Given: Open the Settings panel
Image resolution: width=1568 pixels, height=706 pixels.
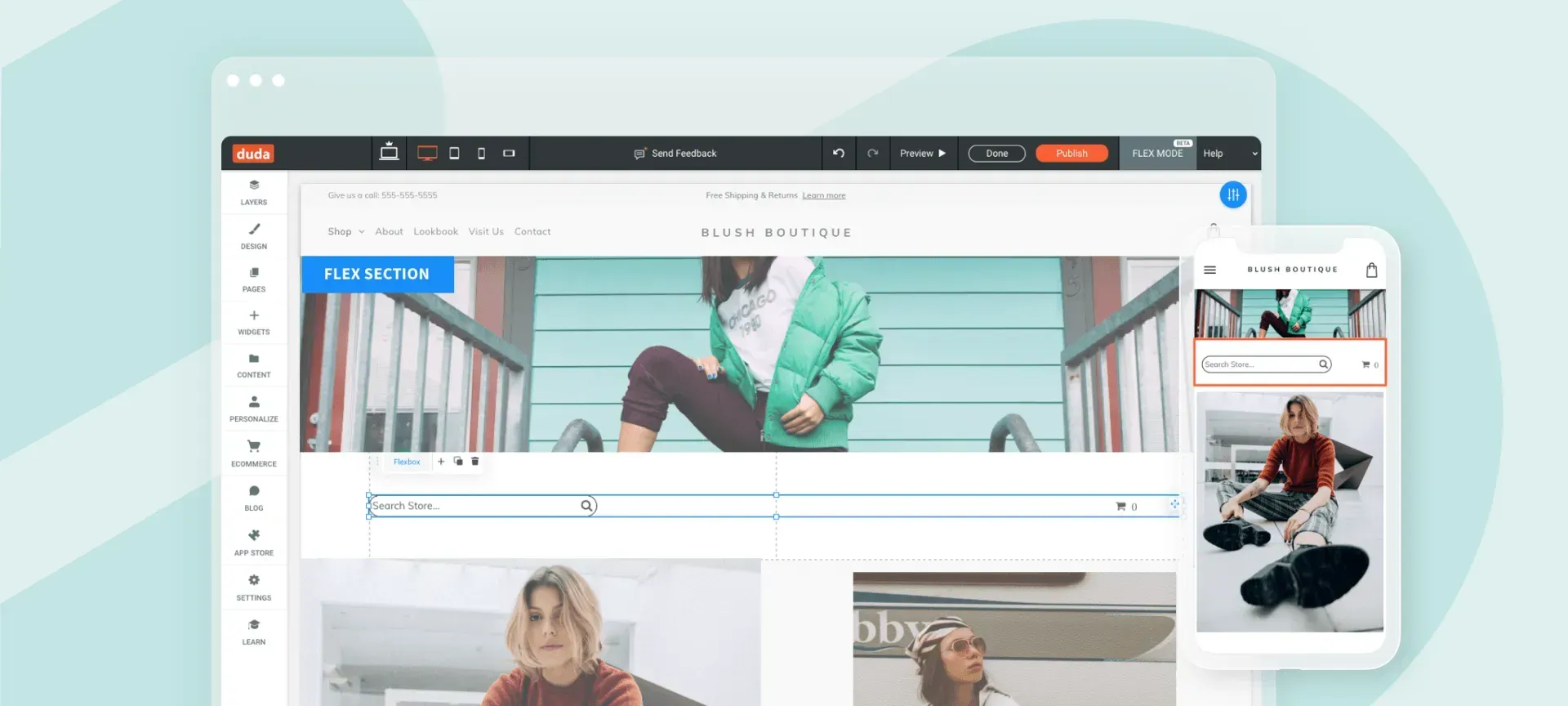Looking at the screenshot, I should (x=254, y=588).
